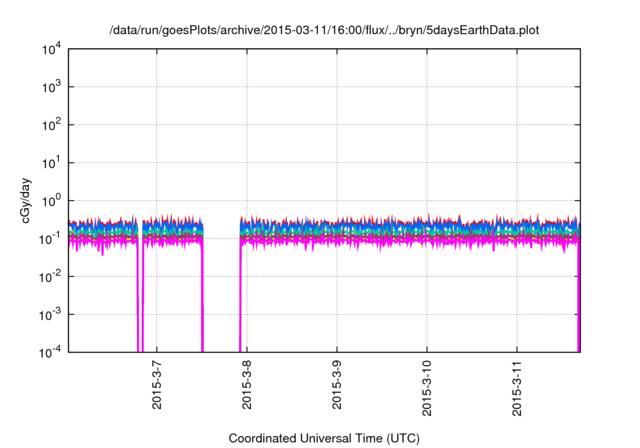This screenshot has height=448, width=640.
Task: Select the cGy/day y-axis label
Action: pos(26,200)
